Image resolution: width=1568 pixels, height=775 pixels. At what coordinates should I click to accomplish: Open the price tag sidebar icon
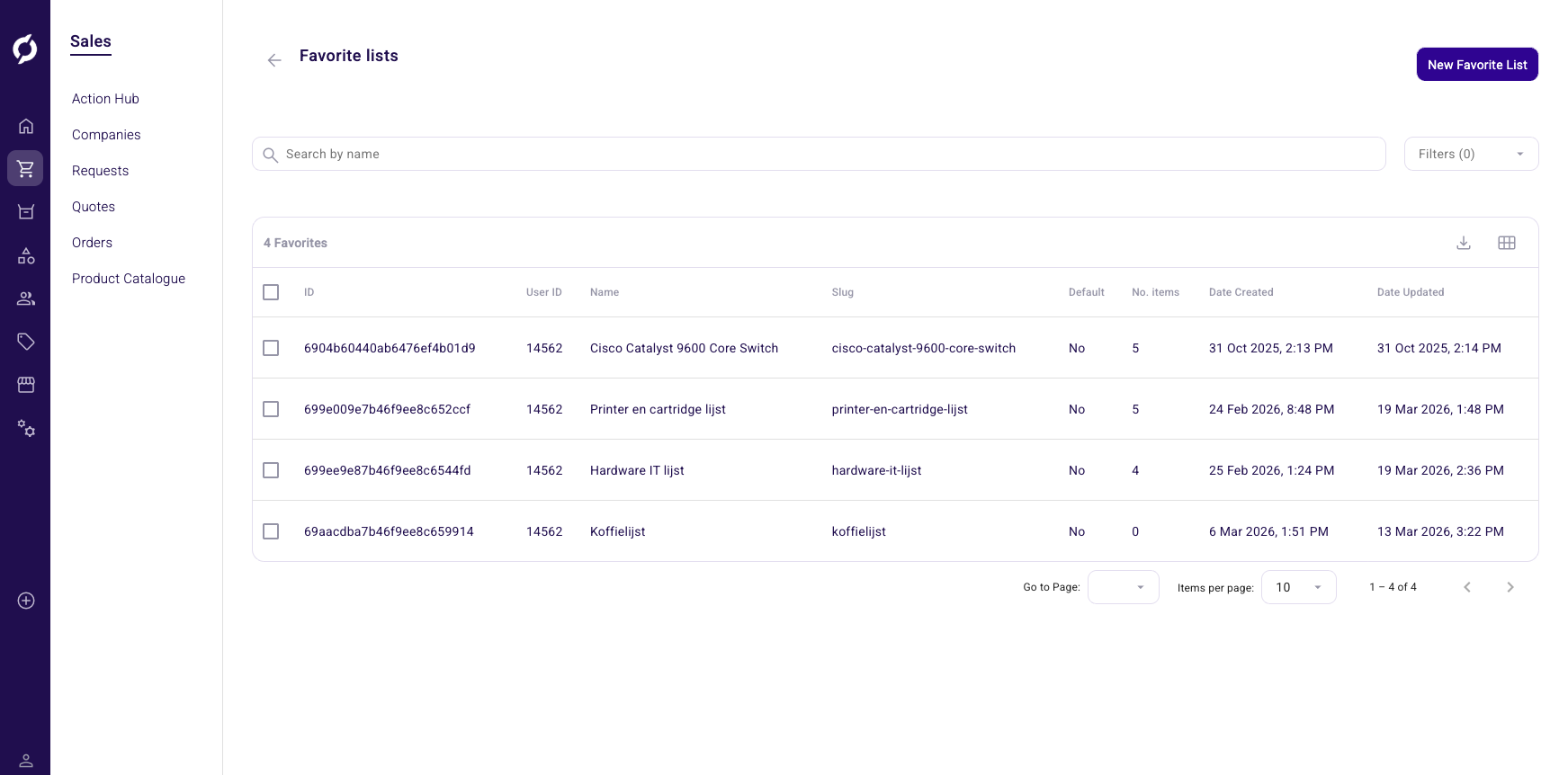point(26,342)
